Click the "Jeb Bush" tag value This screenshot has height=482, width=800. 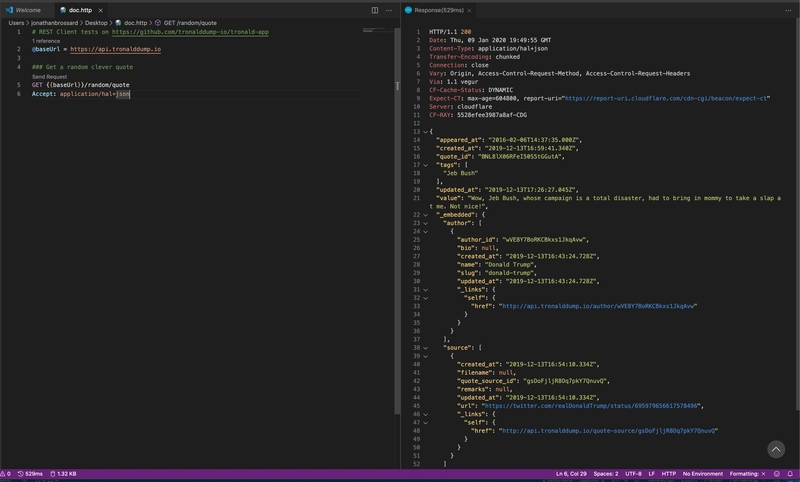tap(460, 173)
